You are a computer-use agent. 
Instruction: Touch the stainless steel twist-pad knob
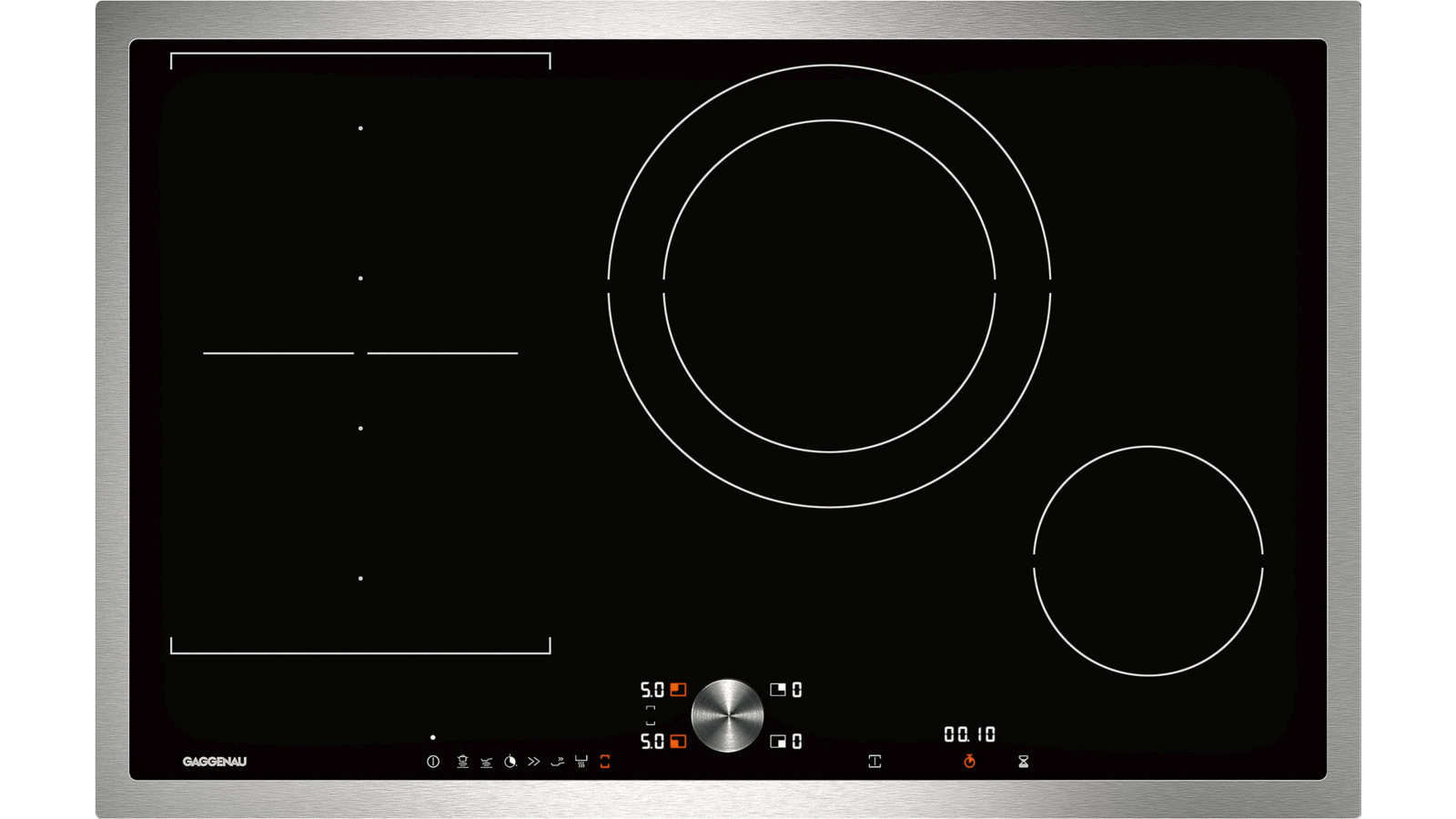(727, 715)
